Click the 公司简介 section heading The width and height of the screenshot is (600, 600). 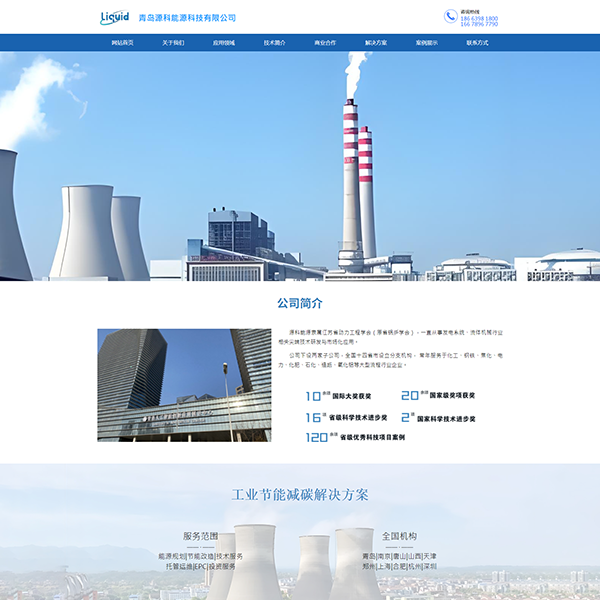point(300,303)
